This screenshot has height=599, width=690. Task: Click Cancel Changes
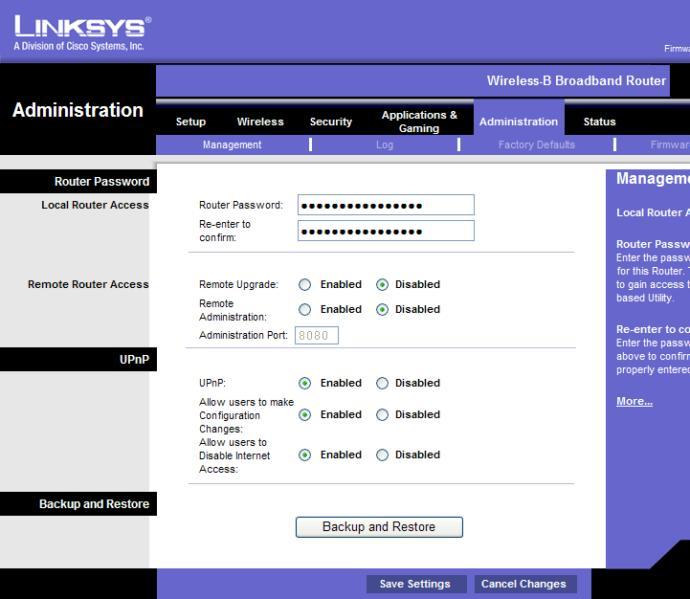(525, 584)
